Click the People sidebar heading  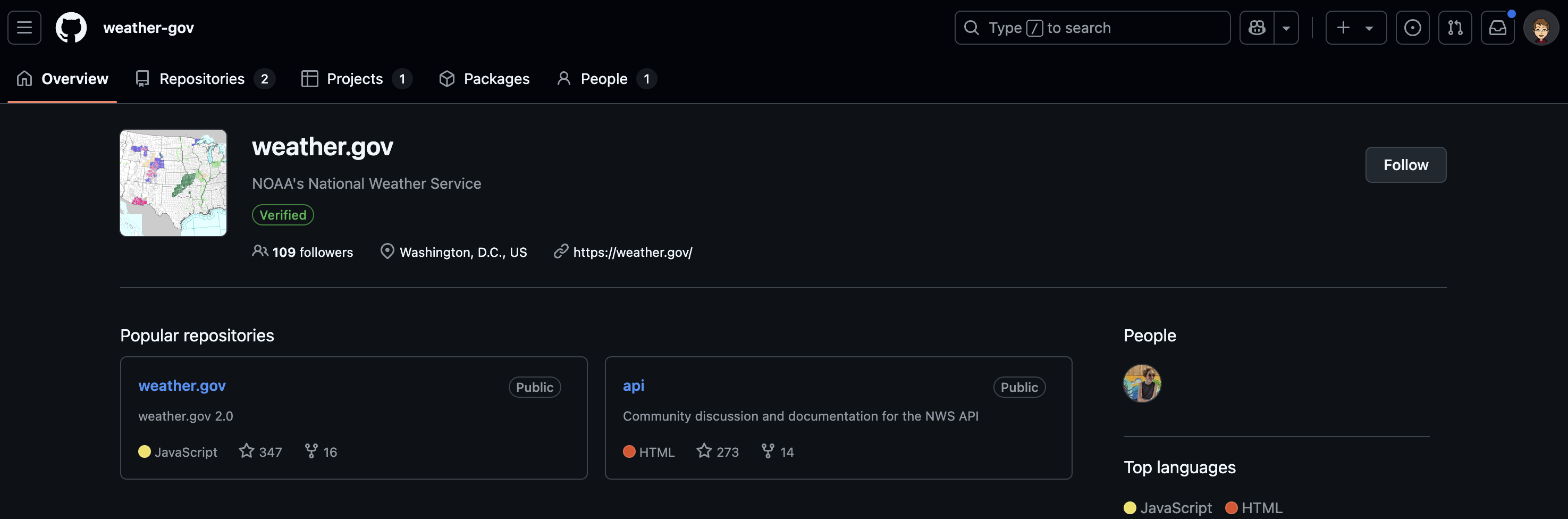1149,335
